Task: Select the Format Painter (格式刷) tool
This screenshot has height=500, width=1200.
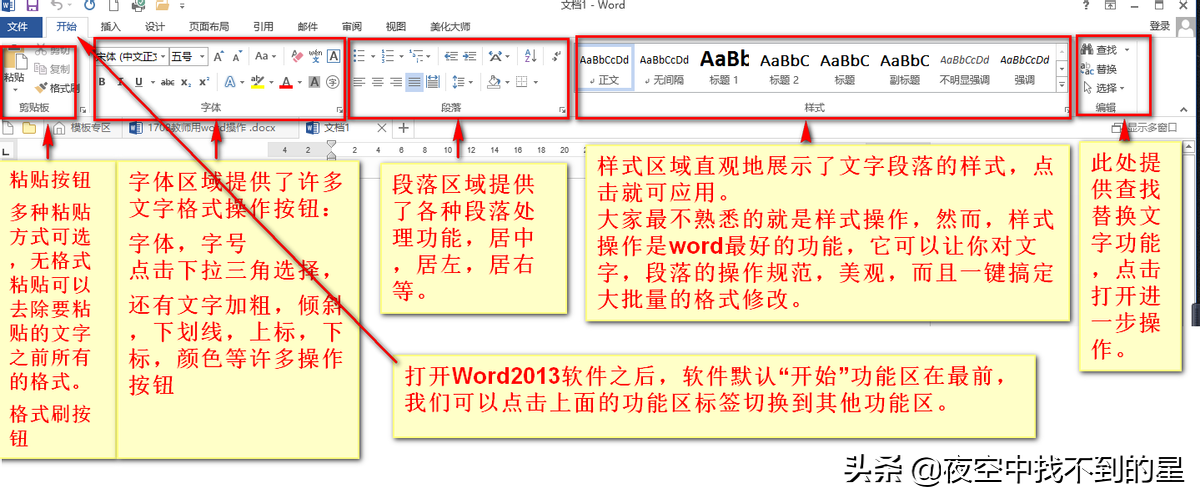Action: click(55, 88)
